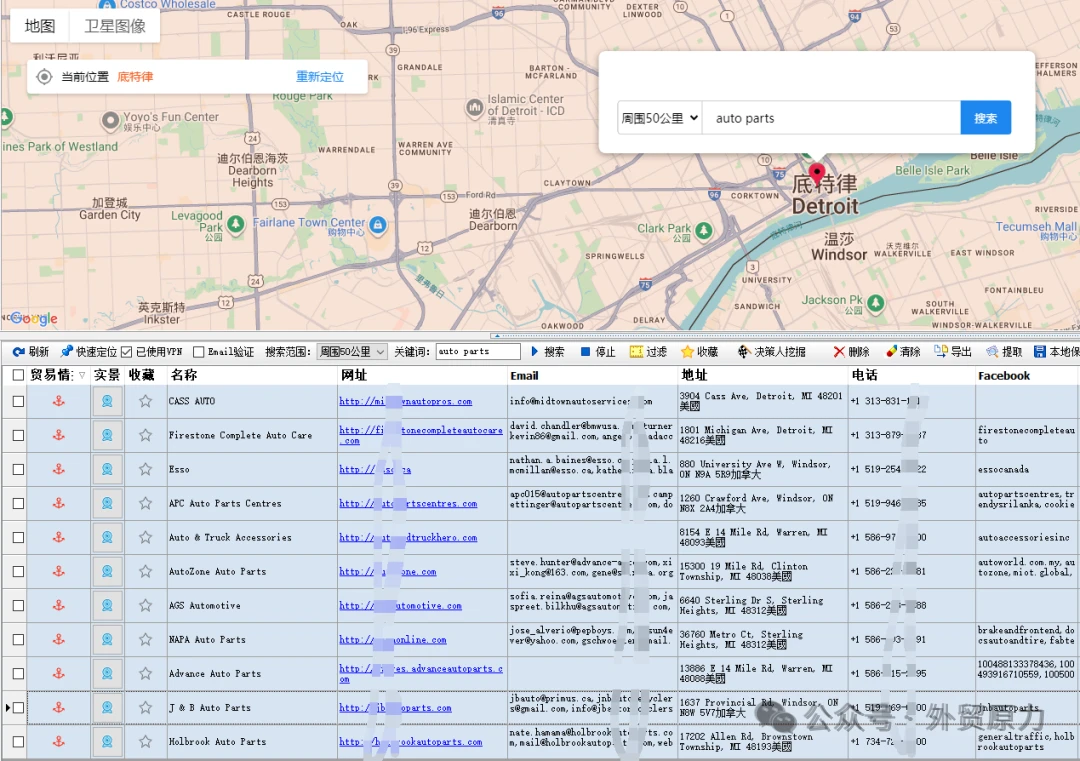Open CASS AUTO website link

pyautogui.click(x=405, y=401)
